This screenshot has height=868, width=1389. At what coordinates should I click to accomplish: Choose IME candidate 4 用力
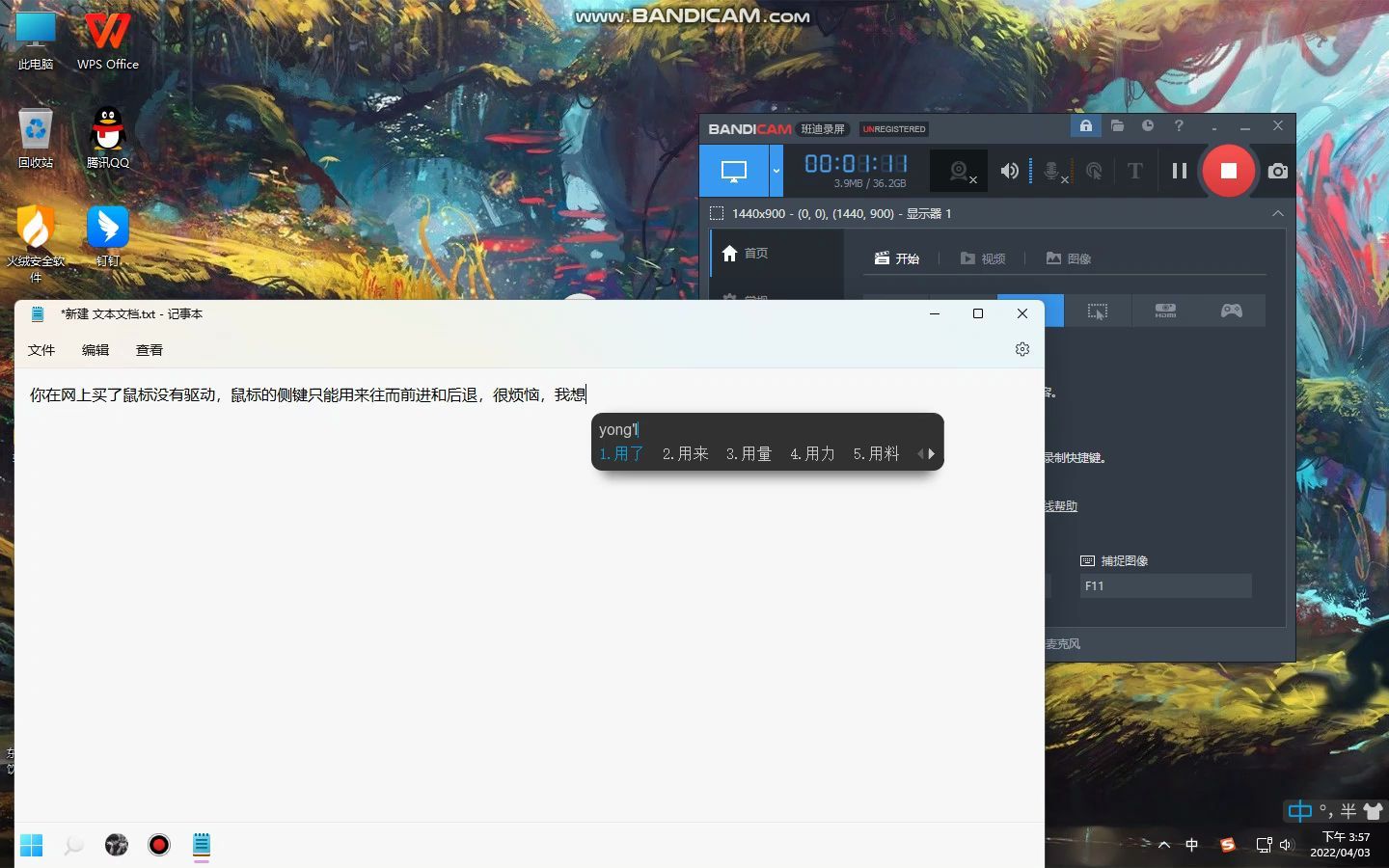click(812, 453)
